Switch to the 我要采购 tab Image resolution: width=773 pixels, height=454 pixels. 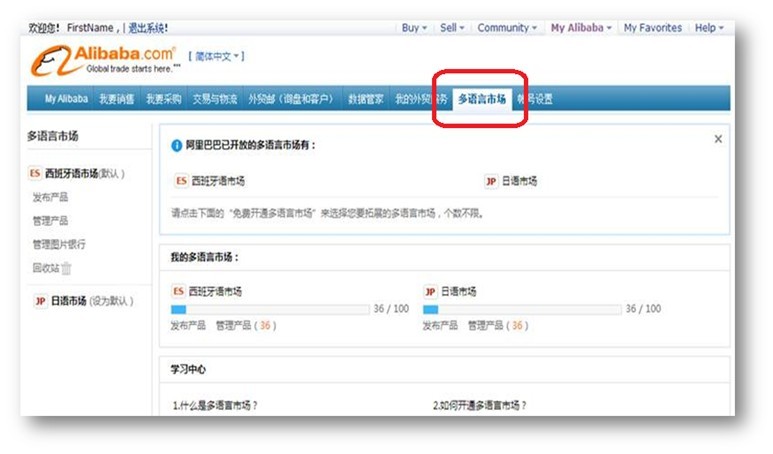[163, 99]
